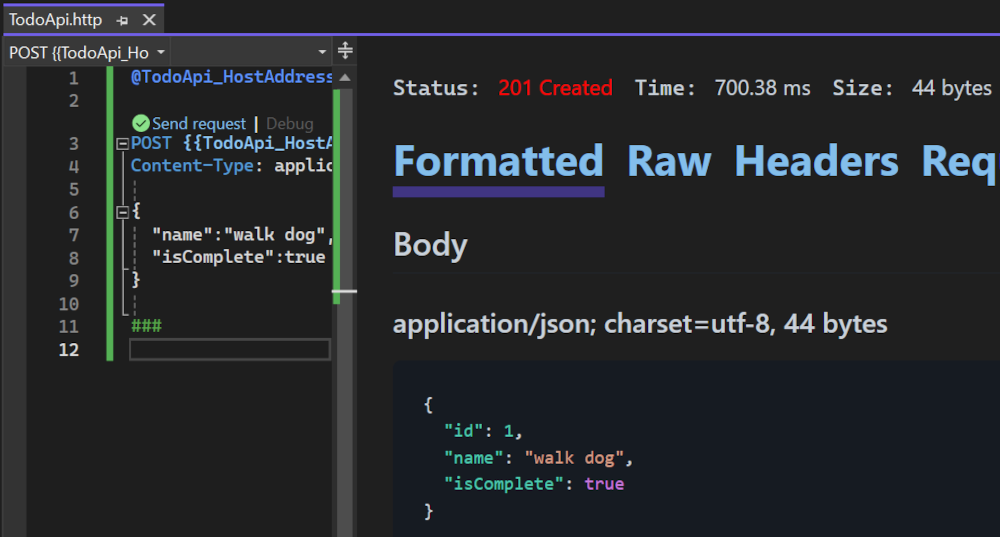Click the Send request link
Screen dimensions: 1000x537
click(x=198, y=124)
